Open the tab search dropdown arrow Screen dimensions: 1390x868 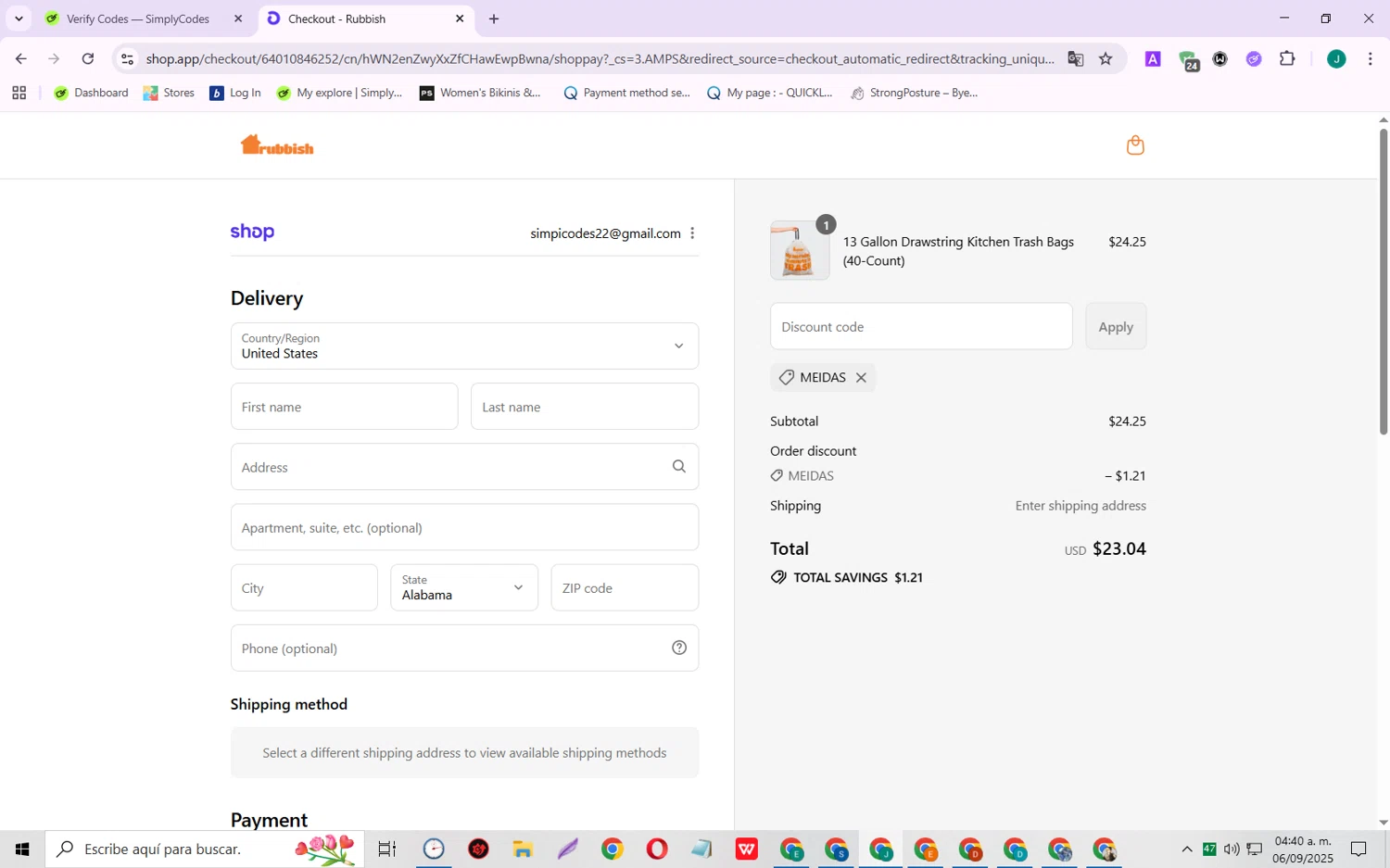19,19
